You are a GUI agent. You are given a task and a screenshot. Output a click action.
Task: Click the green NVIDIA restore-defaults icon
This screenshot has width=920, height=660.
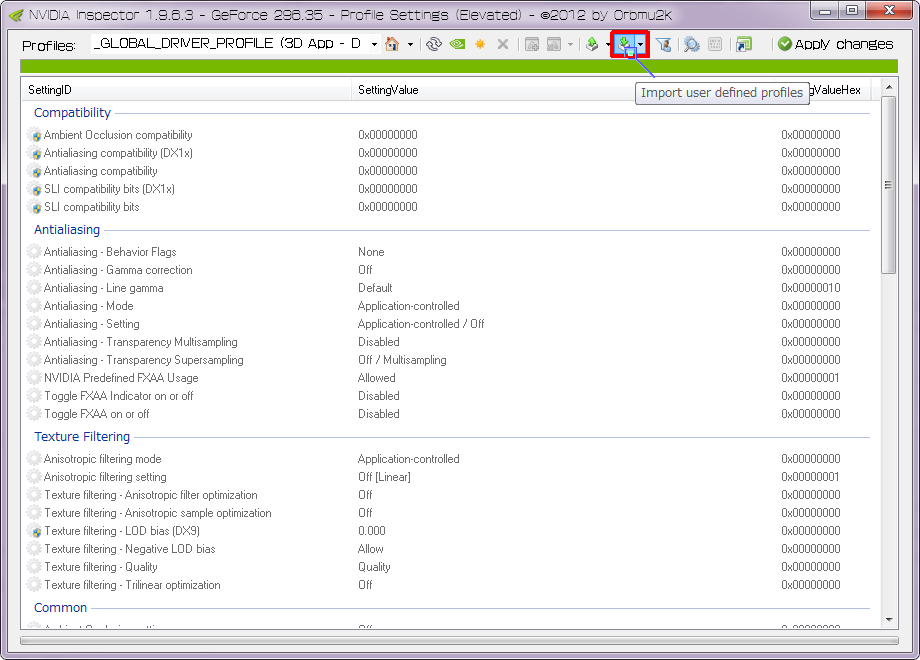click(x=457, y=44)
